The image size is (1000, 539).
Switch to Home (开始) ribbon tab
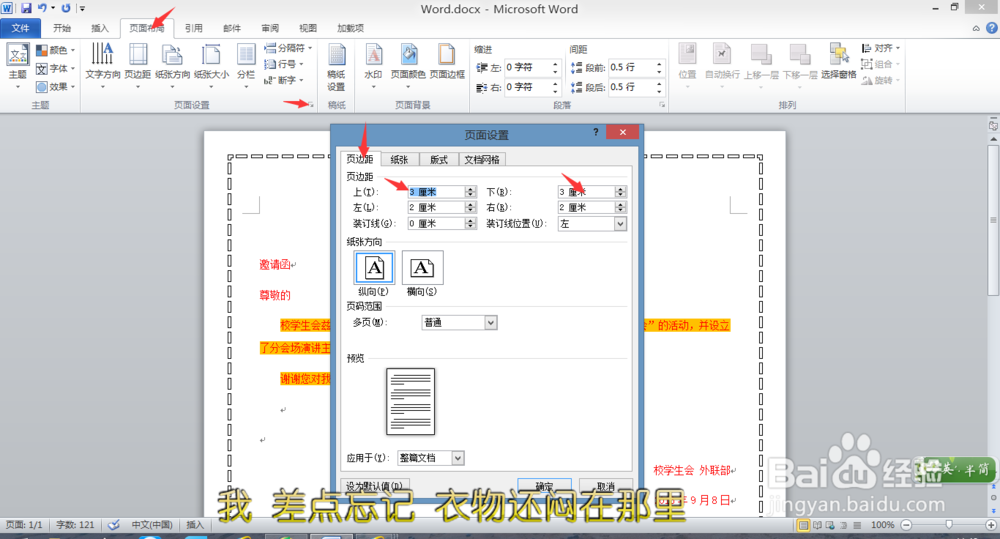[62, 28]
